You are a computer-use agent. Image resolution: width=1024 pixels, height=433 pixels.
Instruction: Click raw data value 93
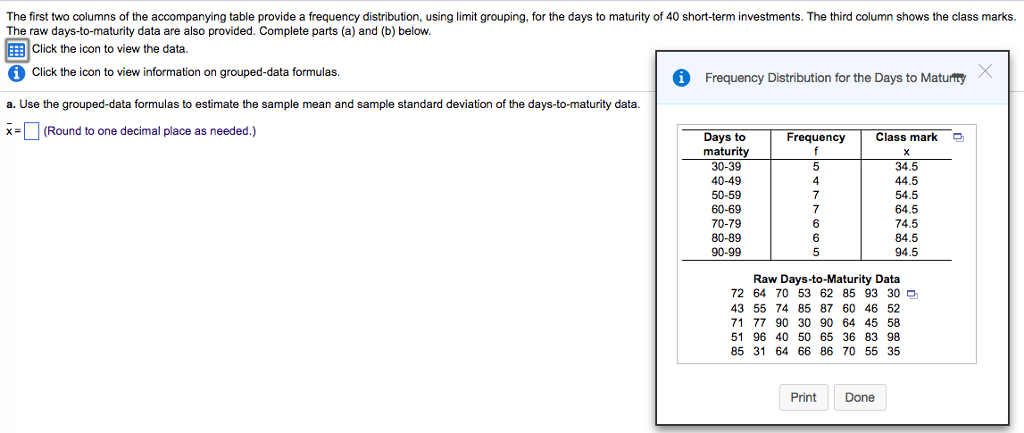click(x=871, y=294)
